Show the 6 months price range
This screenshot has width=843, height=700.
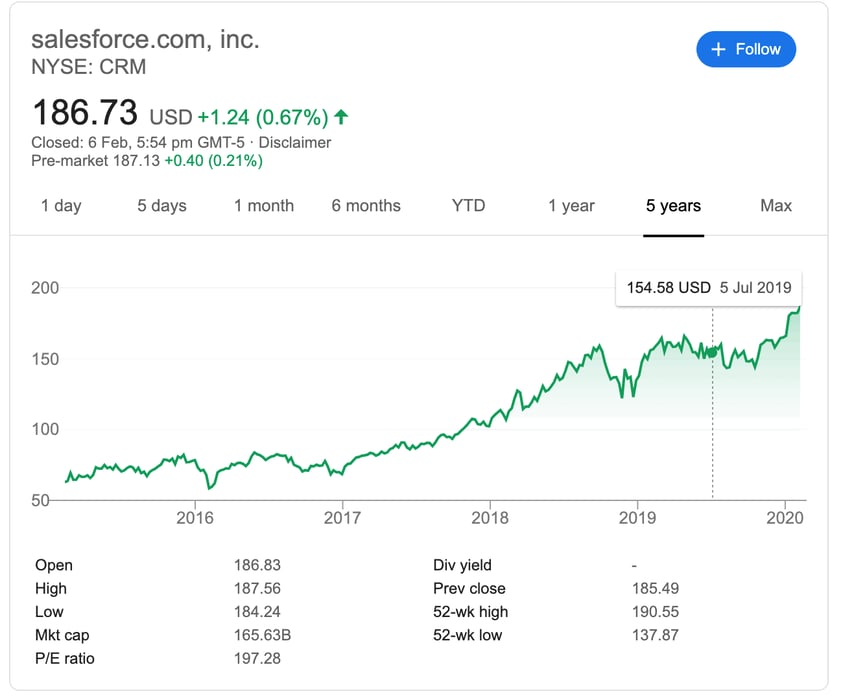[x=366, y=205]
